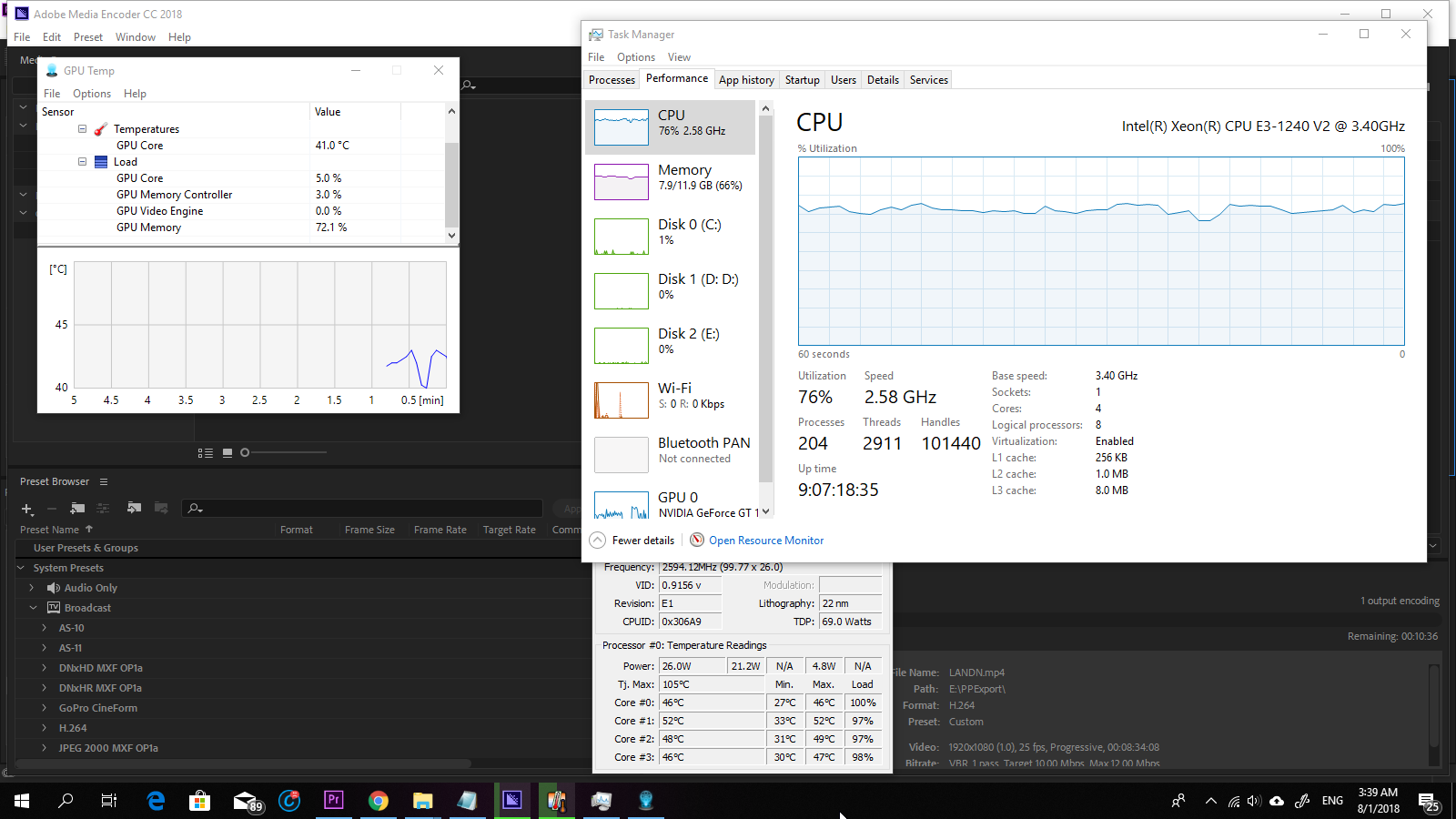
Task: Open Google Chrome from the taskbar
Action: (379, 801)
